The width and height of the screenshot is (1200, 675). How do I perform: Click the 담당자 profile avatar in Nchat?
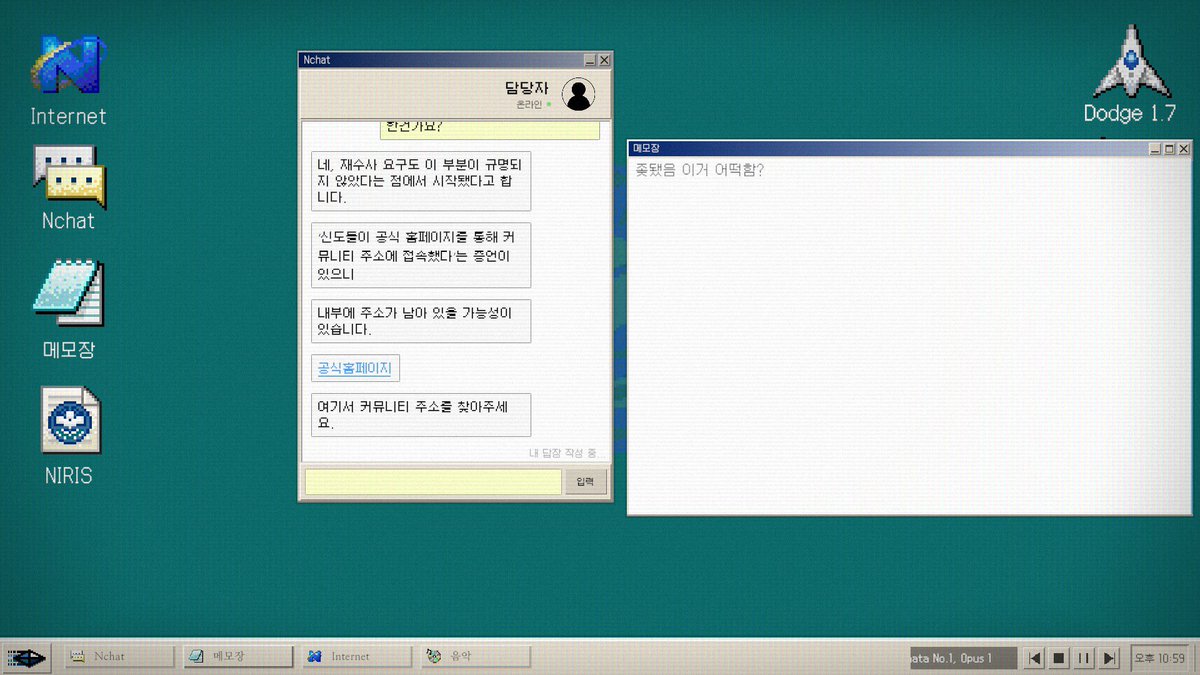click(x=578, y=94)
